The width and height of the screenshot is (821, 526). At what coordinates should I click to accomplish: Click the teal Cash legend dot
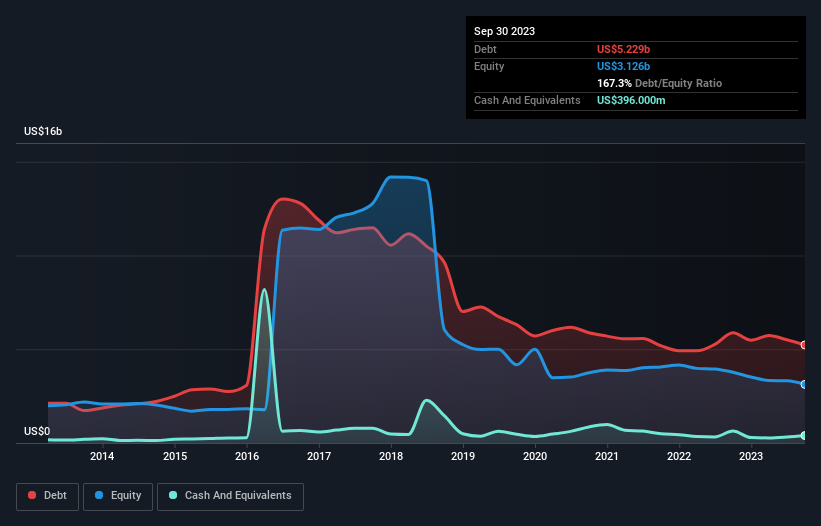tap(173, 495)
